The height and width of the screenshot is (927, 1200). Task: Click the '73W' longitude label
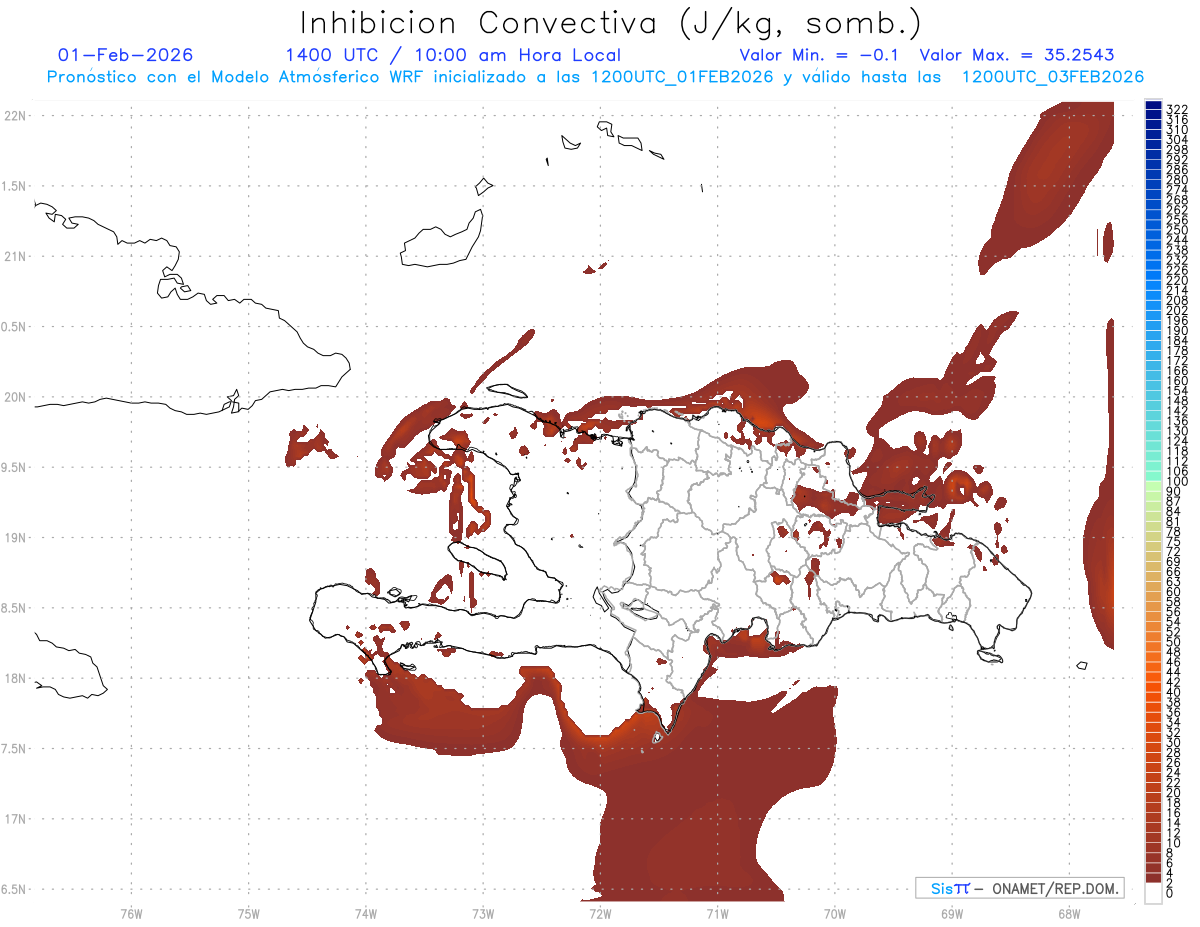pos(483,913)
